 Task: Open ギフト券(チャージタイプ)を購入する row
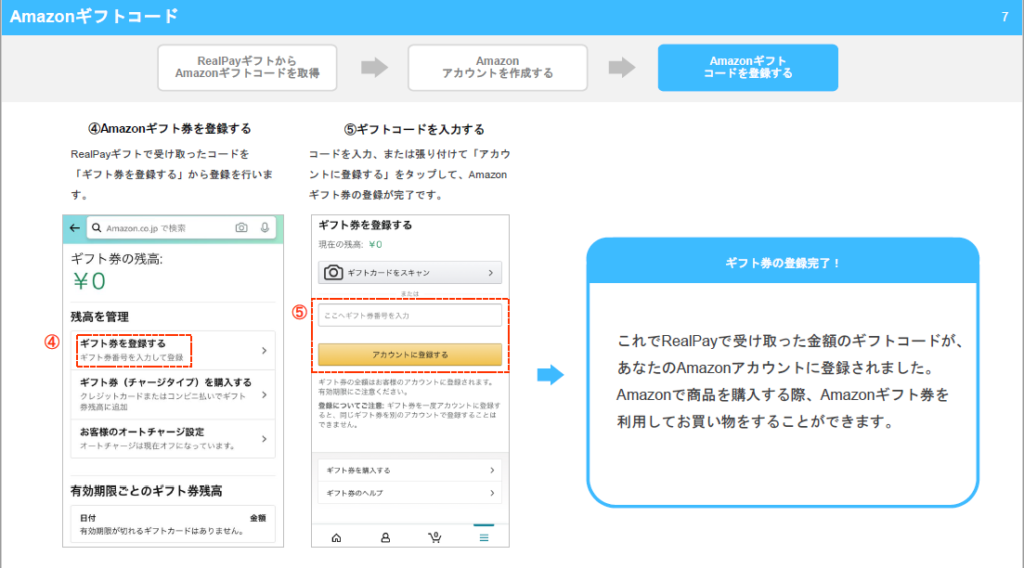[x=173, y=394]
